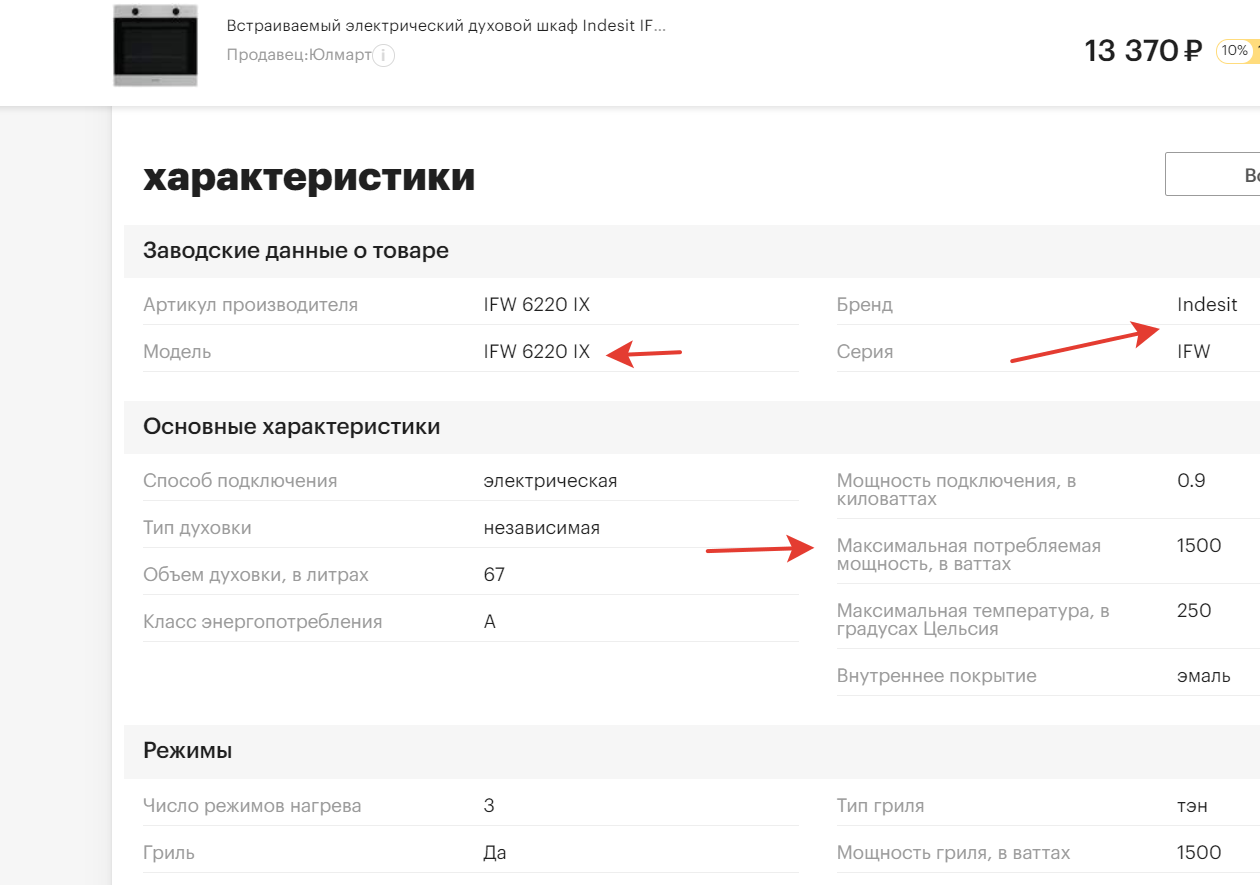The height and width of the screenshot is (885, 1260).
Task: Click the Мощность гриля value 1500
Action: (x=1199, y=853)
